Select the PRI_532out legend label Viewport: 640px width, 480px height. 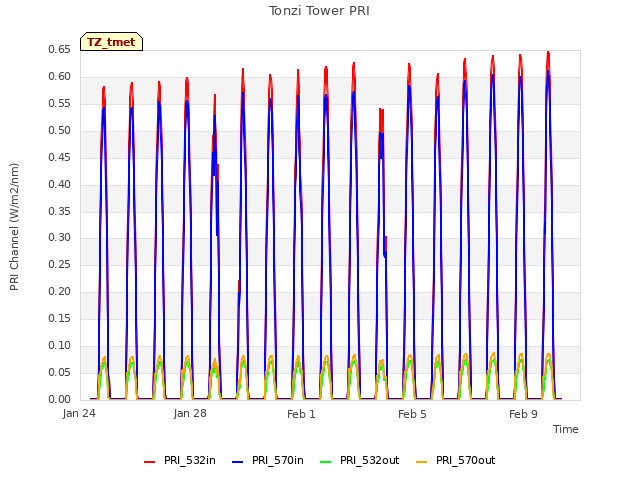(369, 461)
